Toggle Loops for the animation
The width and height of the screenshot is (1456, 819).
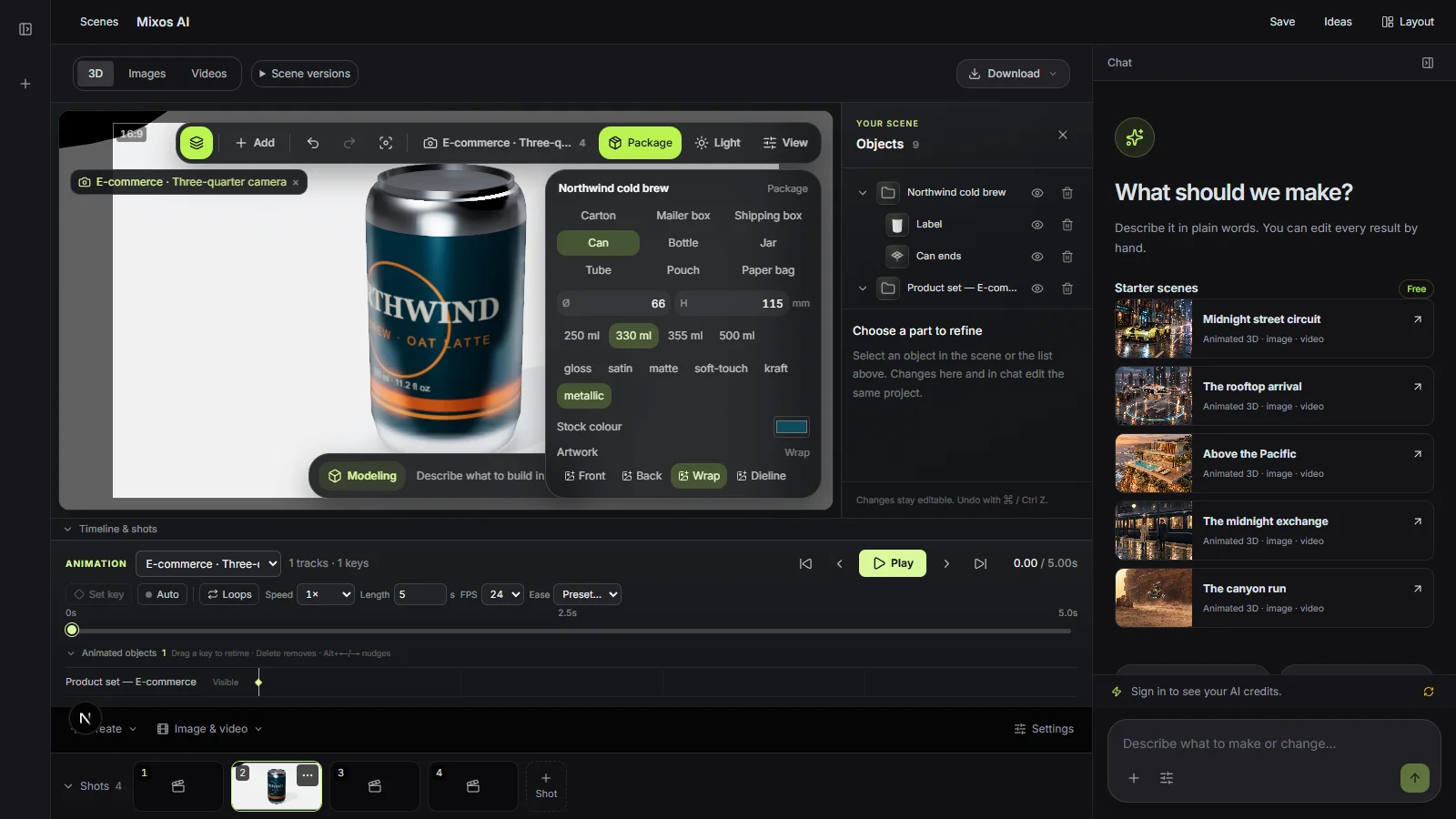(229, 594)
